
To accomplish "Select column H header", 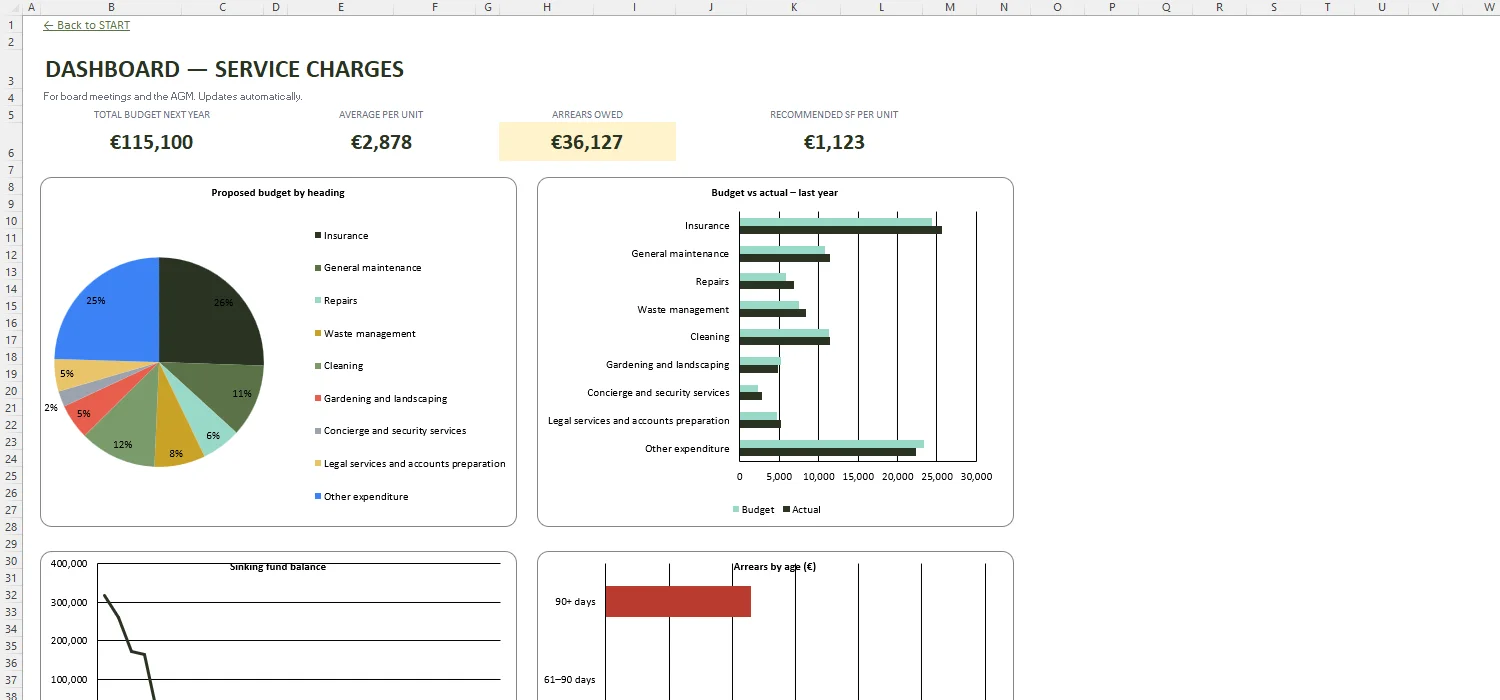I will [546, 7].
